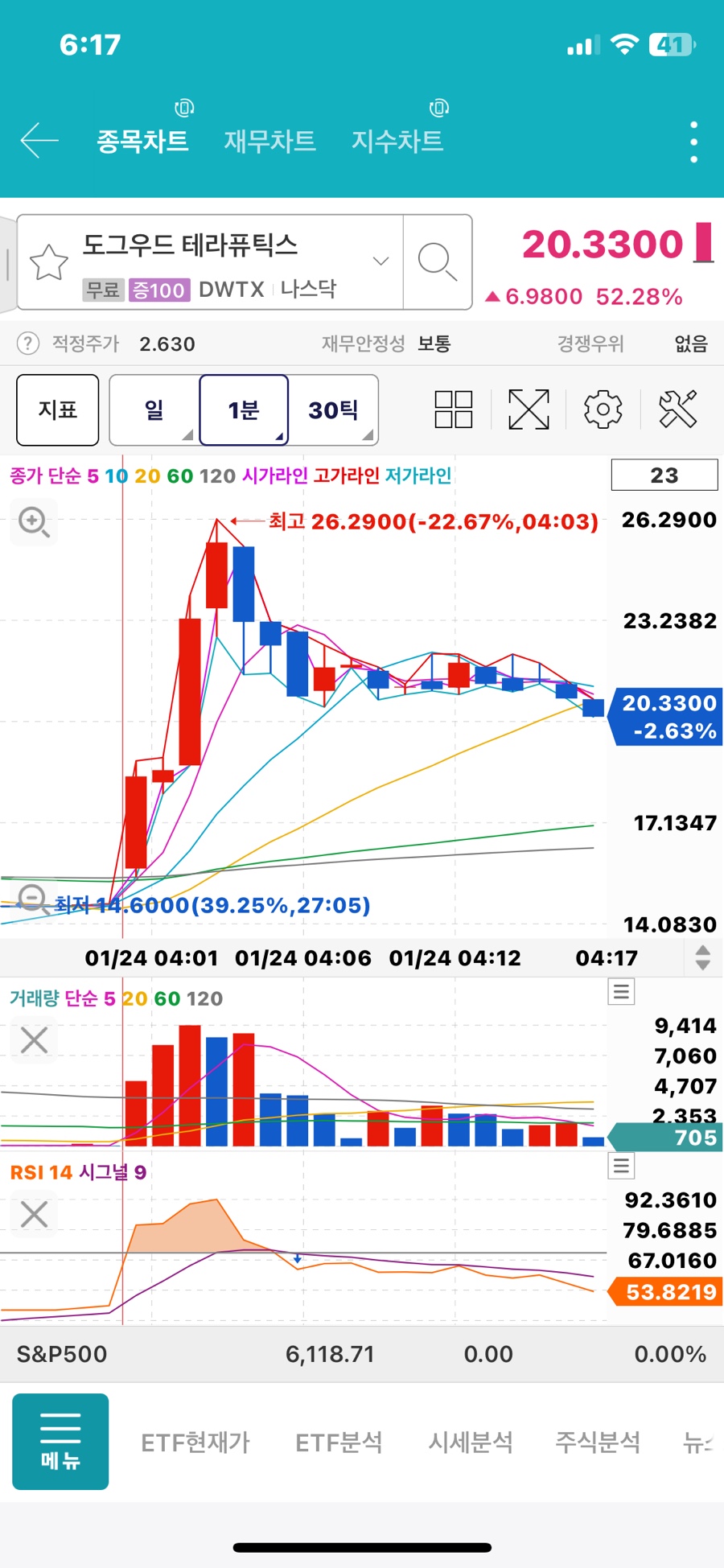
Task: Edit the candle count field showing 23
Action: pyautogui.click(x=664, y=475)
